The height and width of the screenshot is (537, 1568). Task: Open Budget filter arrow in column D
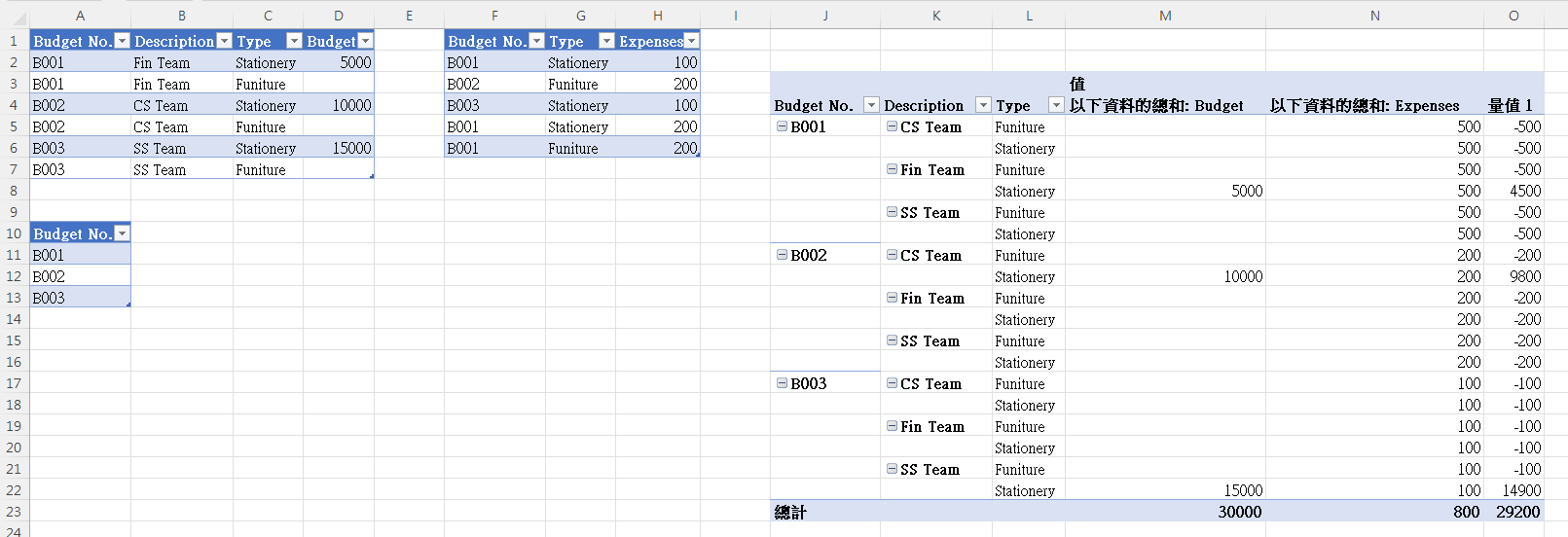click(x=365, y=41)
